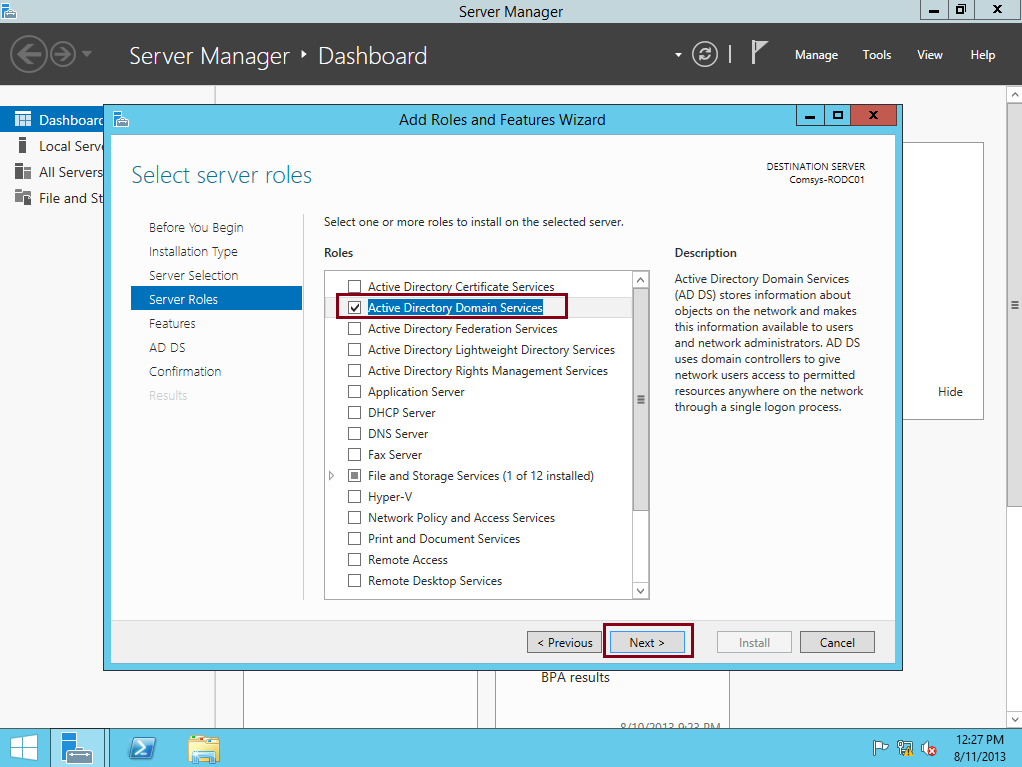Check Network Policy and Access Services
Screen dimensions: 1022x767
[x=355, y=517]
